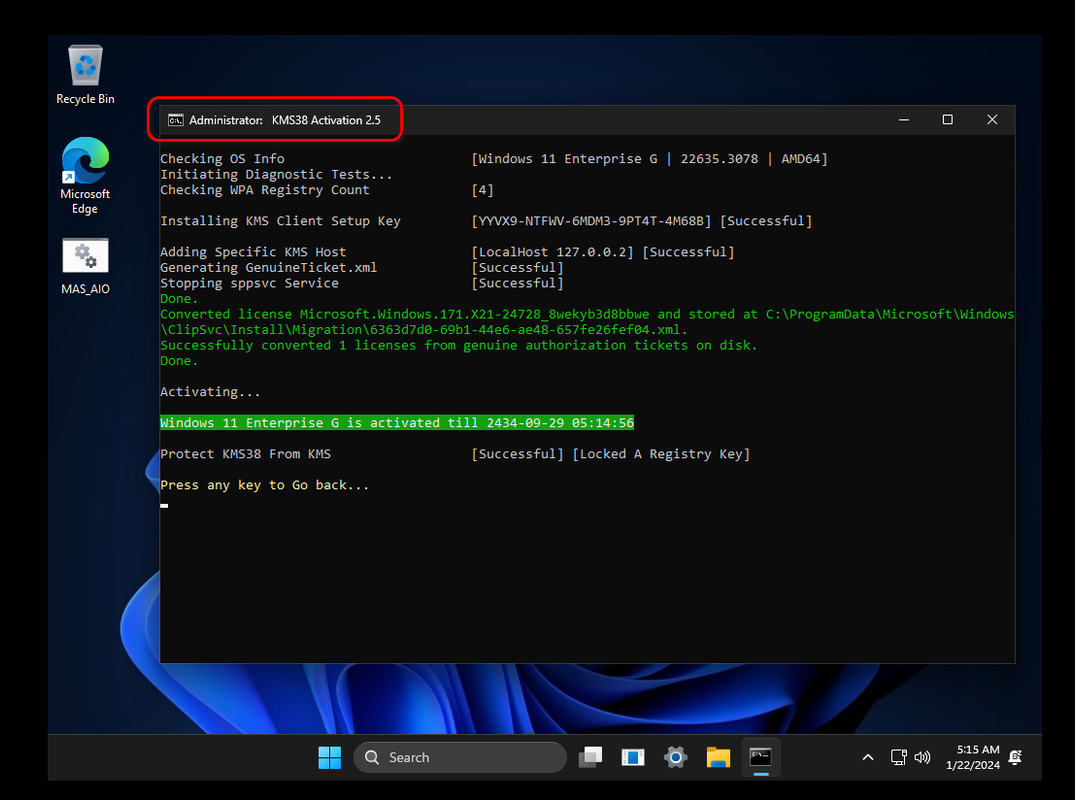This screenshot has height=800, width=1075.
Task: Click the 'Initiating Diagnostic Tests...' line
Action: coord(276,175)
